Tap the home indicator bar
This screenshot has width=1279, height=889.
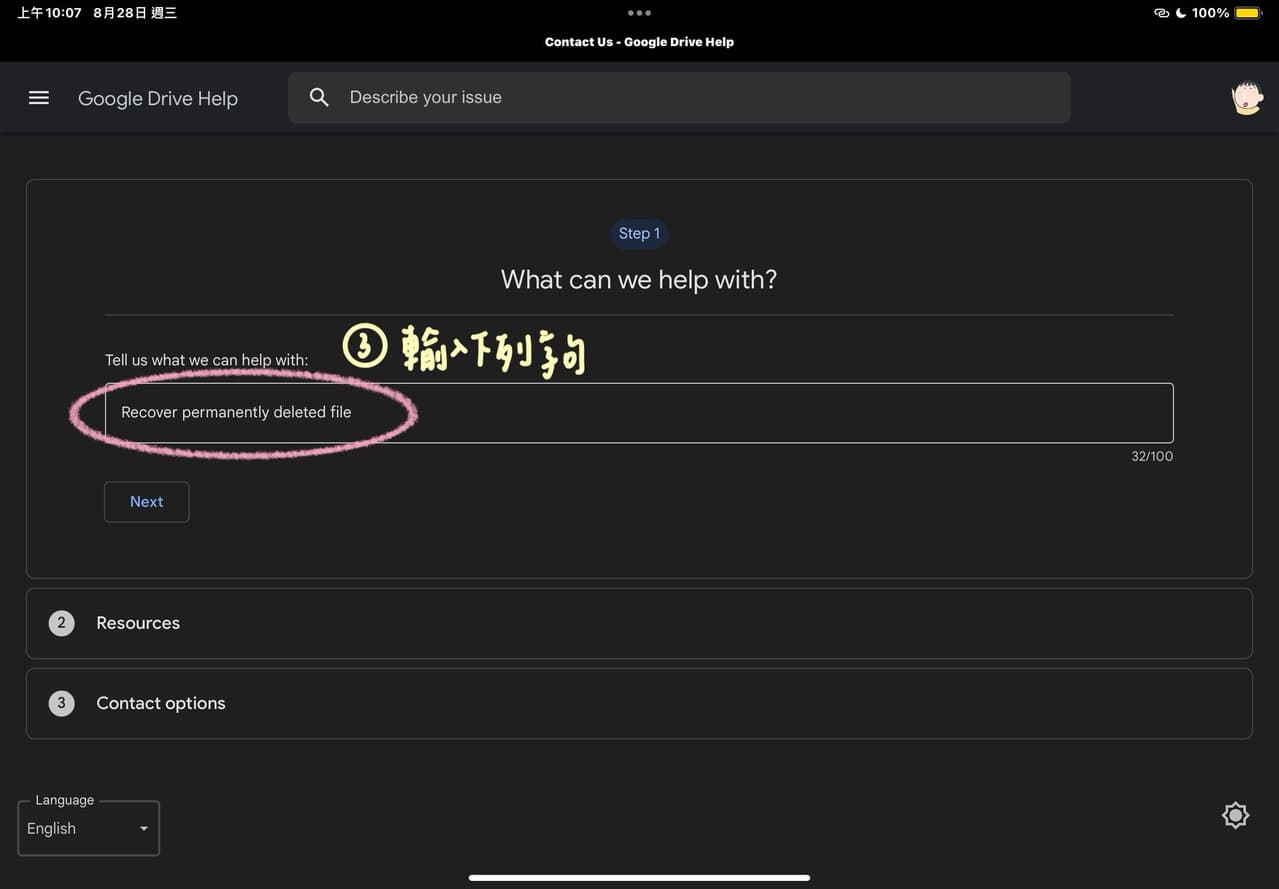639,878
